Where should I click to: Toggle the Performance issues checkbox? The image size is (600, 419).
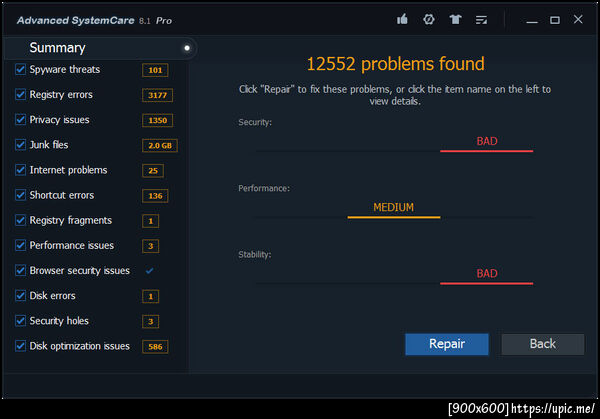(20, 245)
